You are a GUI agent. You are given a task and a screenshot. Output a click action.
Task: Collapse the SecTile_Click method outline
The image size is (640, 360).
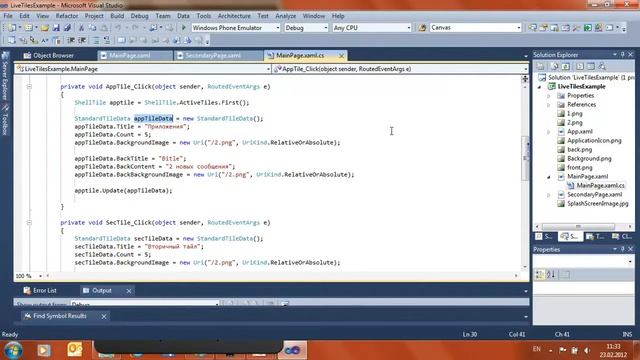point(29,222)
